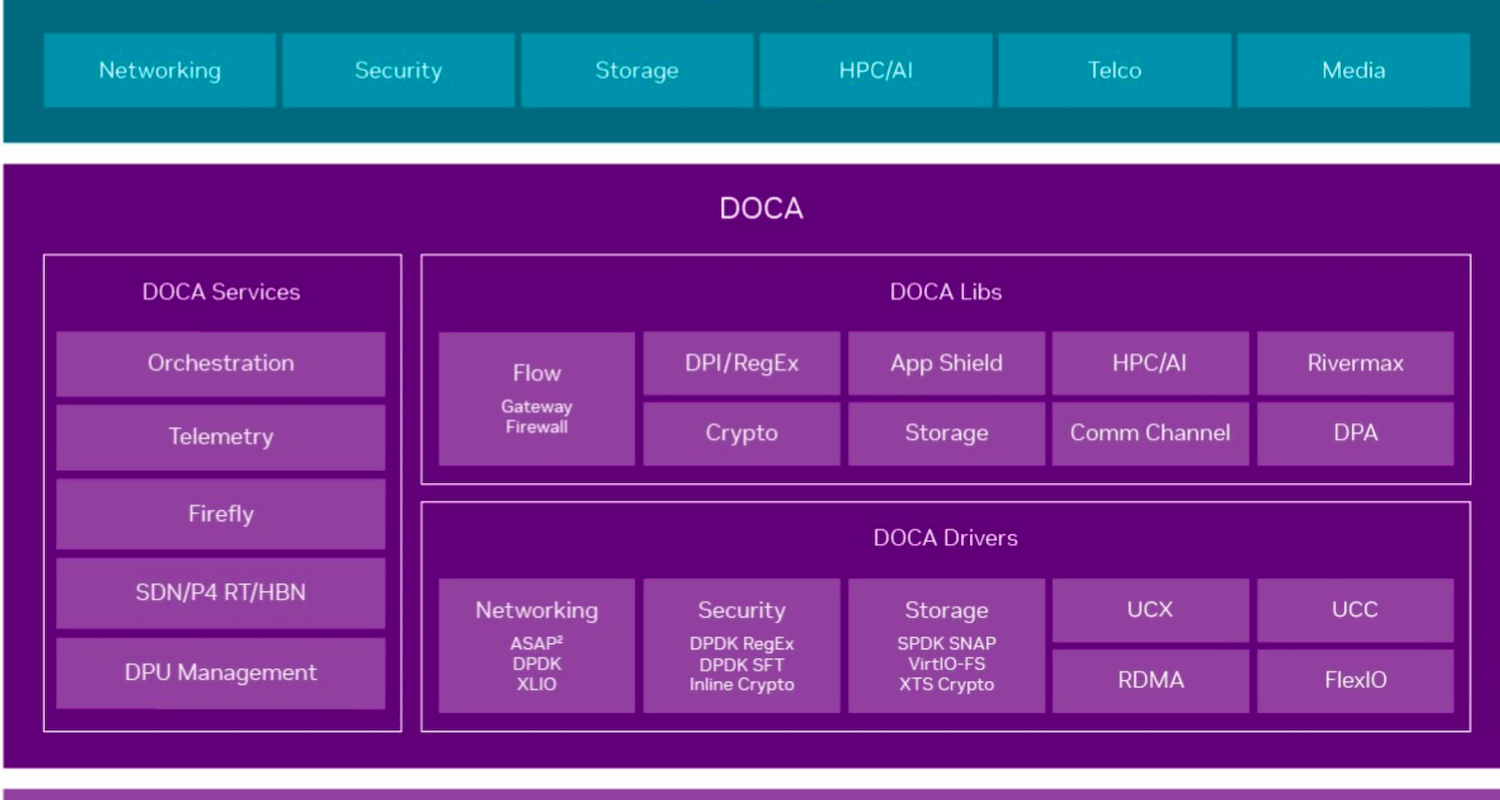Select the Orchestration service block
This screenshot has height=800, width=1500.
221,364
